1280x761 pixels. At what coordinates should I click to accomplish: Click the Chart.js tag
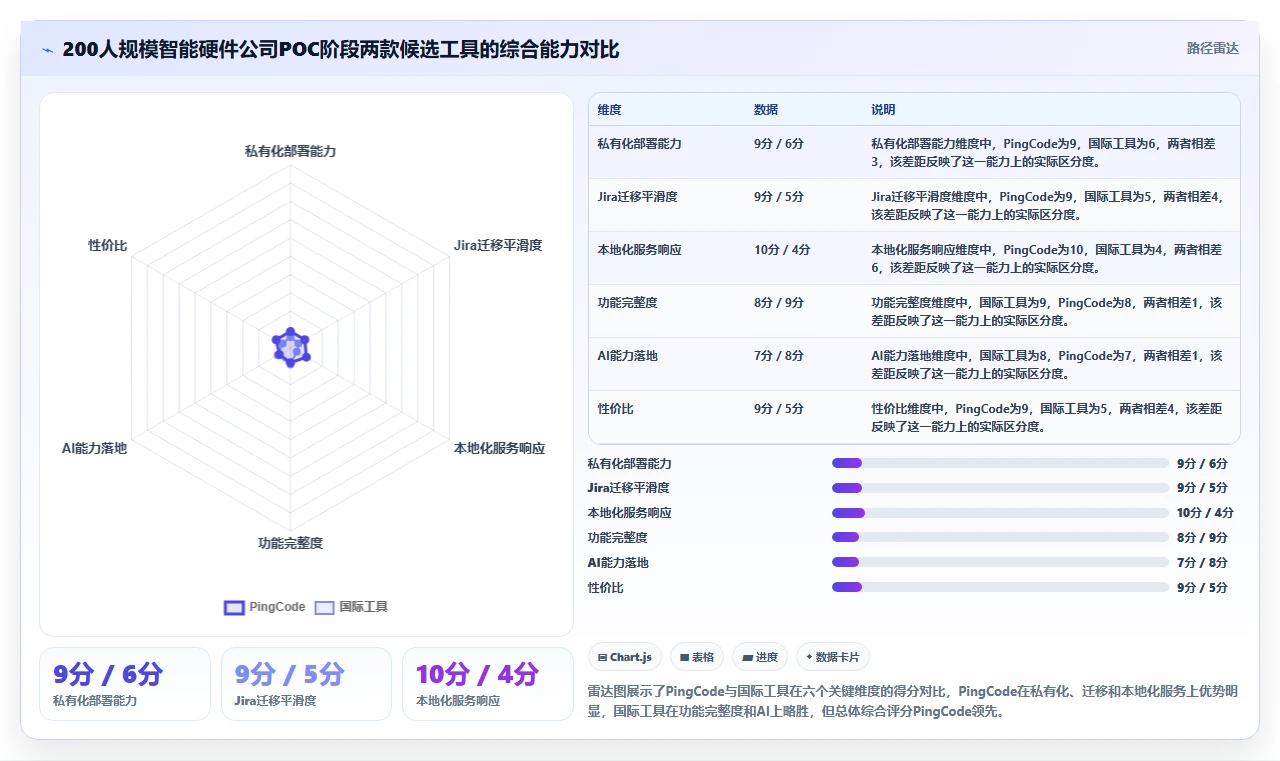point(625,657)
